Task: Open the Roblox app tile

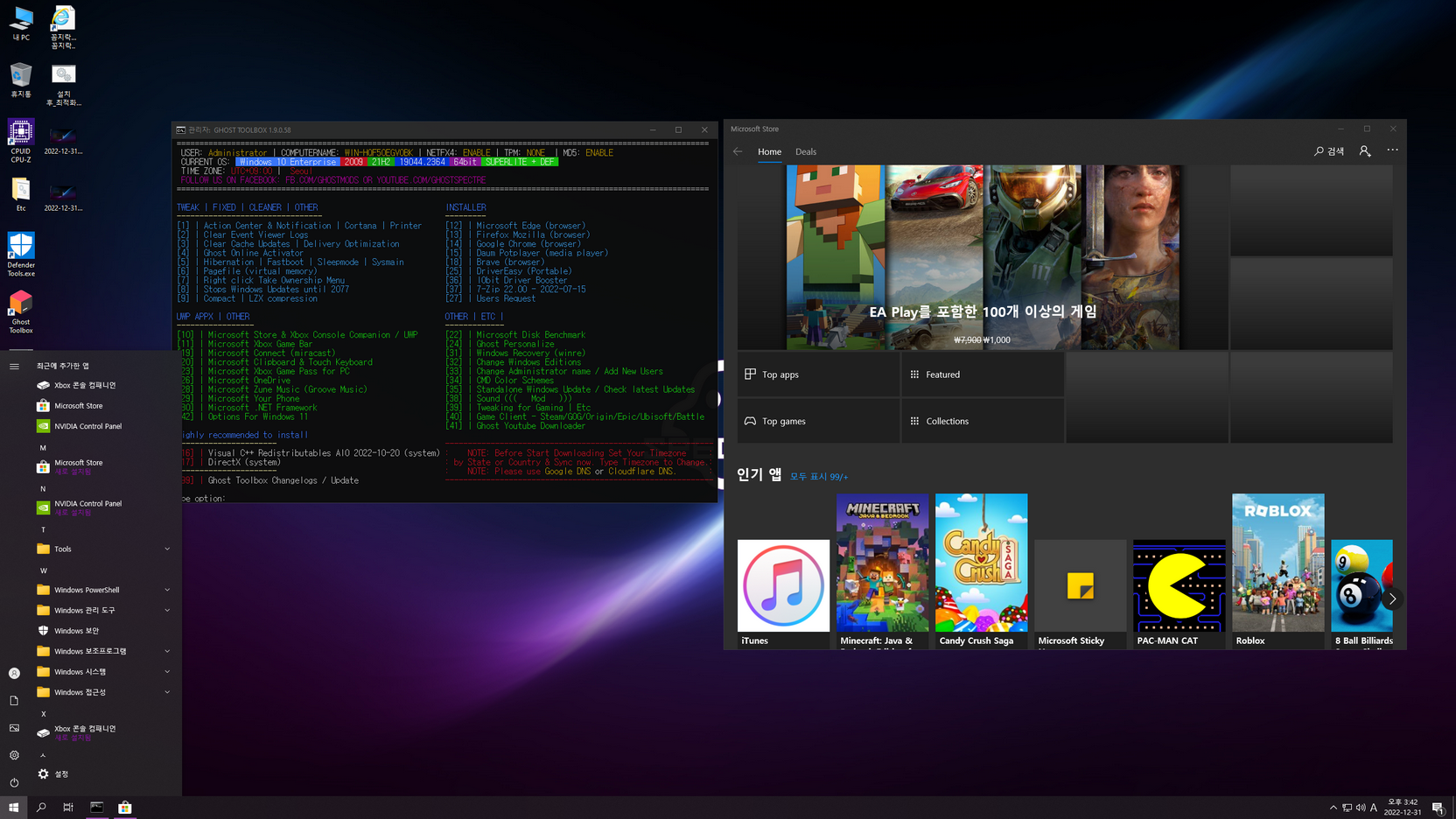Action: 1277,570
